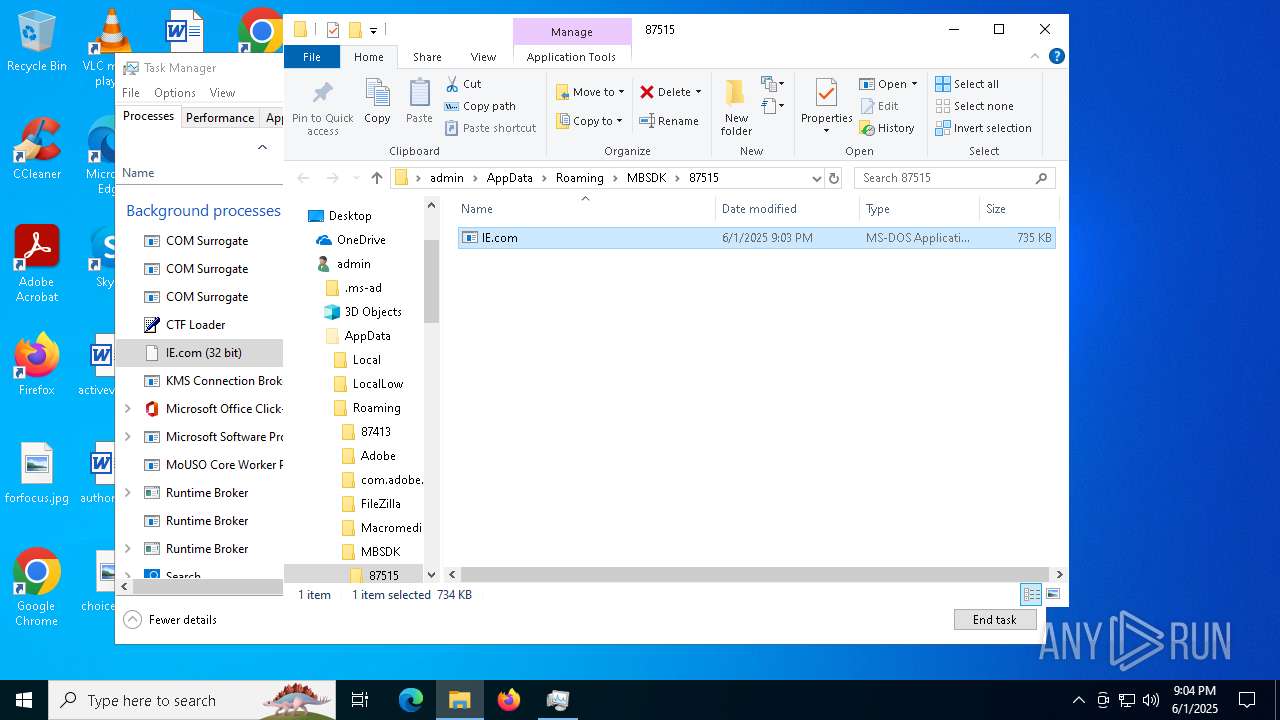Switch to the Share ribbon tab

pos(427,57)
